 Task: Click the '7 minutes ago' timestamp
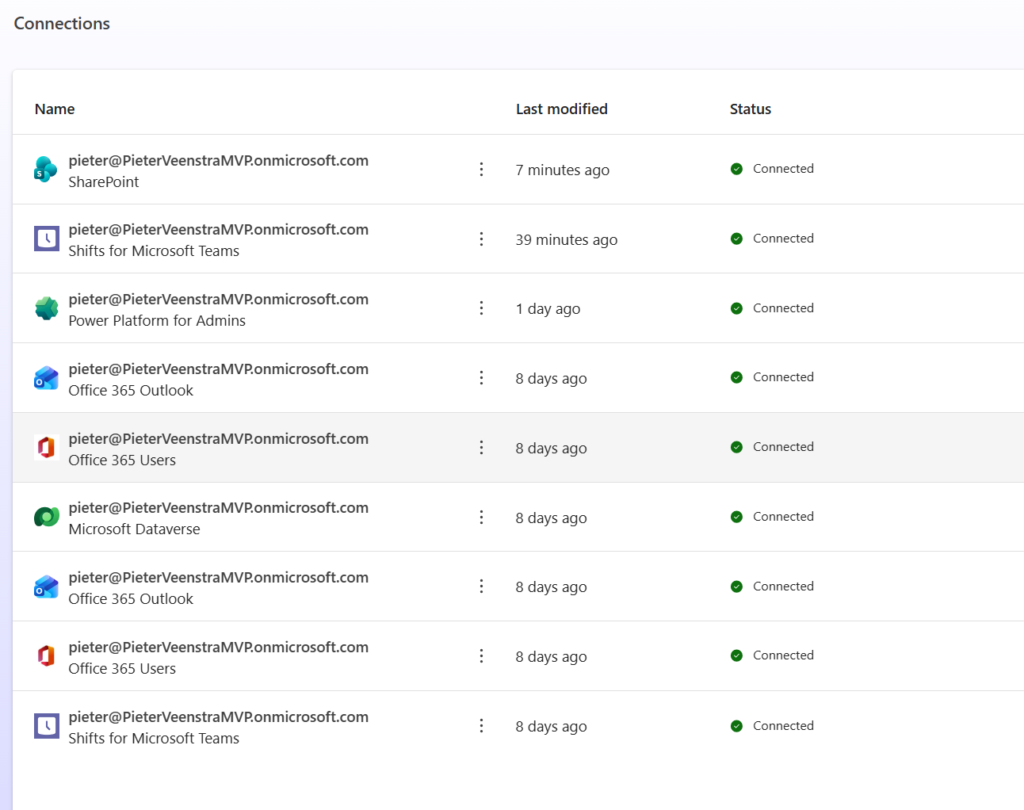(562, 170)
